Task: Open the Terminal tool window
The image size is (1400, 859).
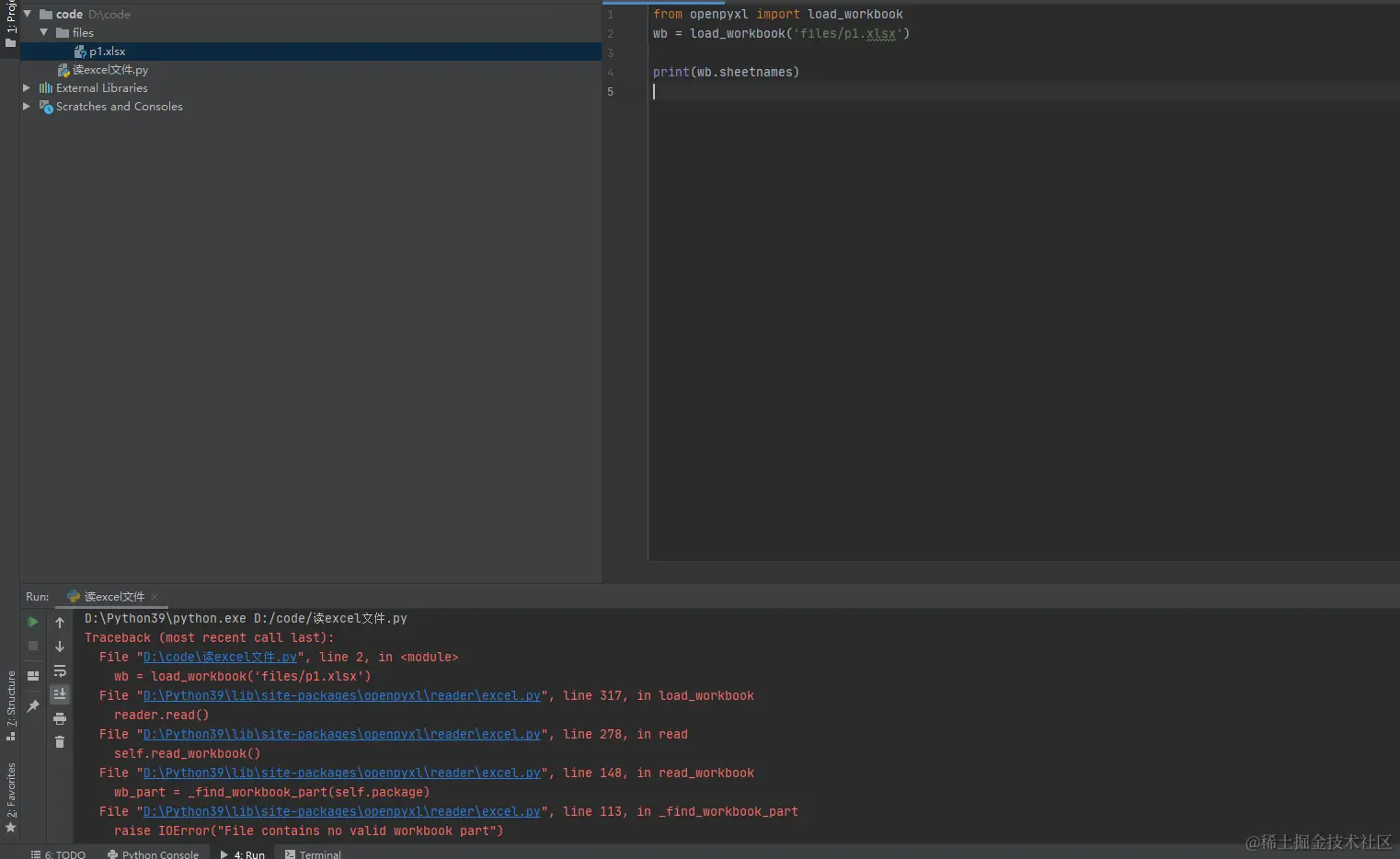Action: (313, 854)
